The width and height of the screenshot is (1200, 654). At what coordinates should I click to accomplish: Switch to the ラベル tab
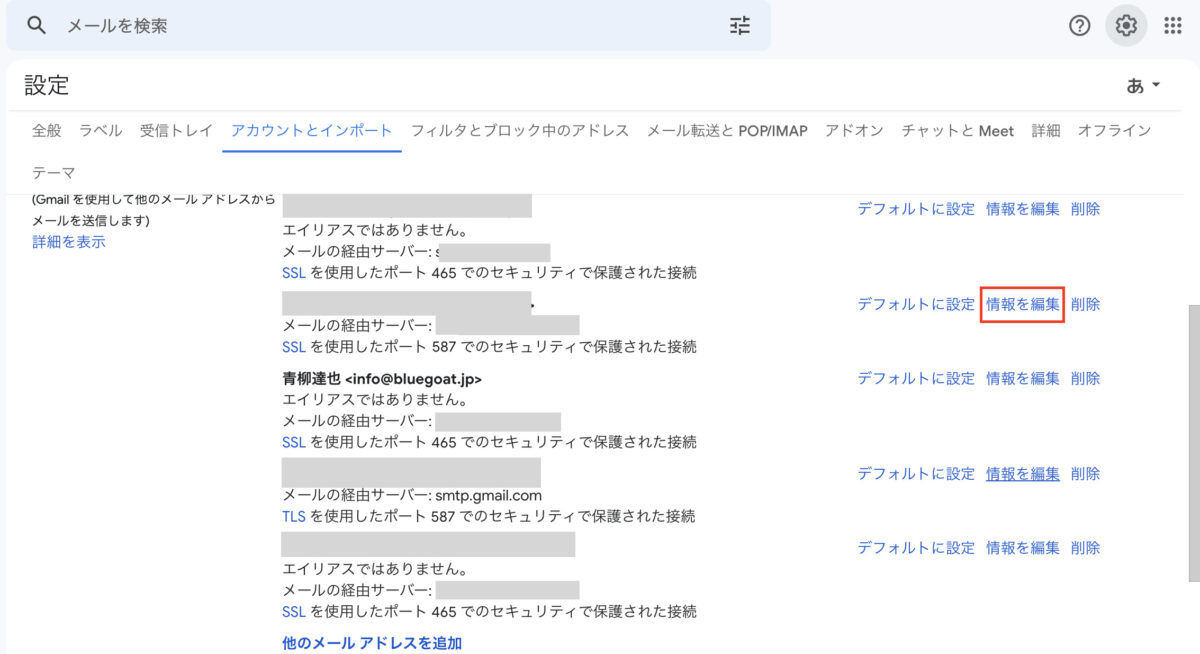click(101, 131)
